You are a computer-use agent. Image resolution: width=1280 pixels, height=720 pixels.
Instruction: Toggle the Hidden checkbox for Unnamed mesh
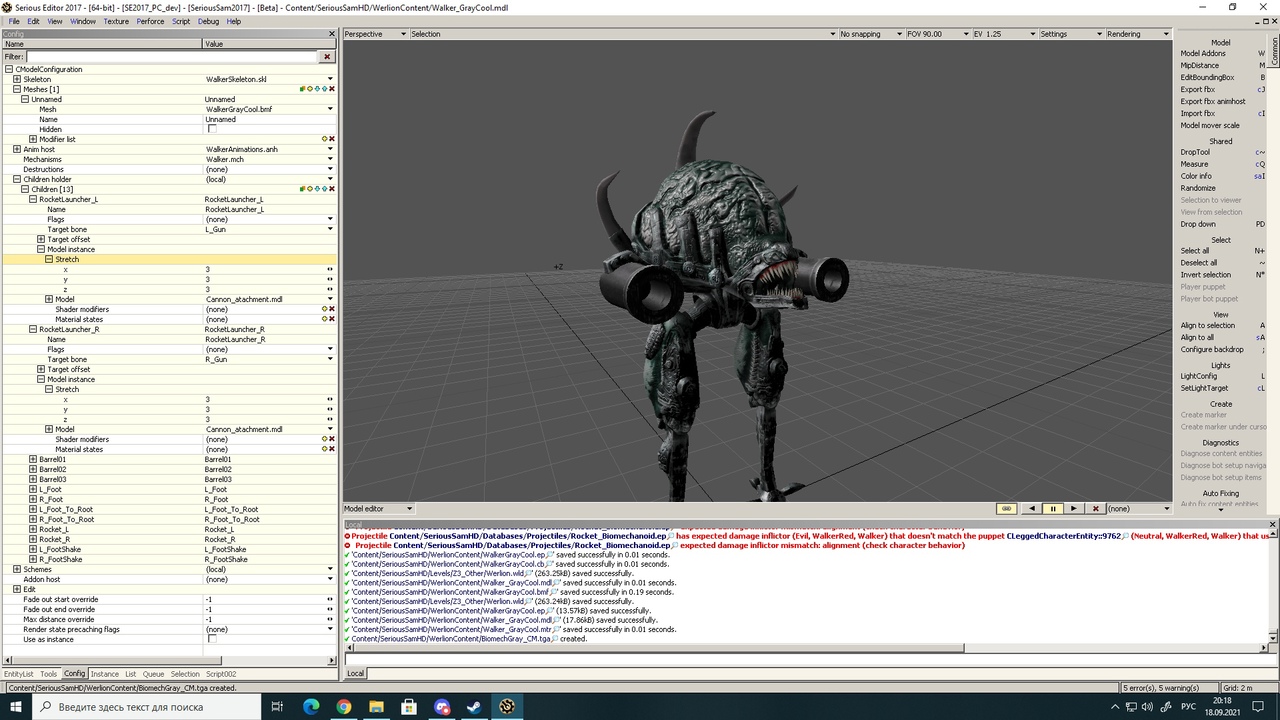pyautogui.click(x=212, y=129)
